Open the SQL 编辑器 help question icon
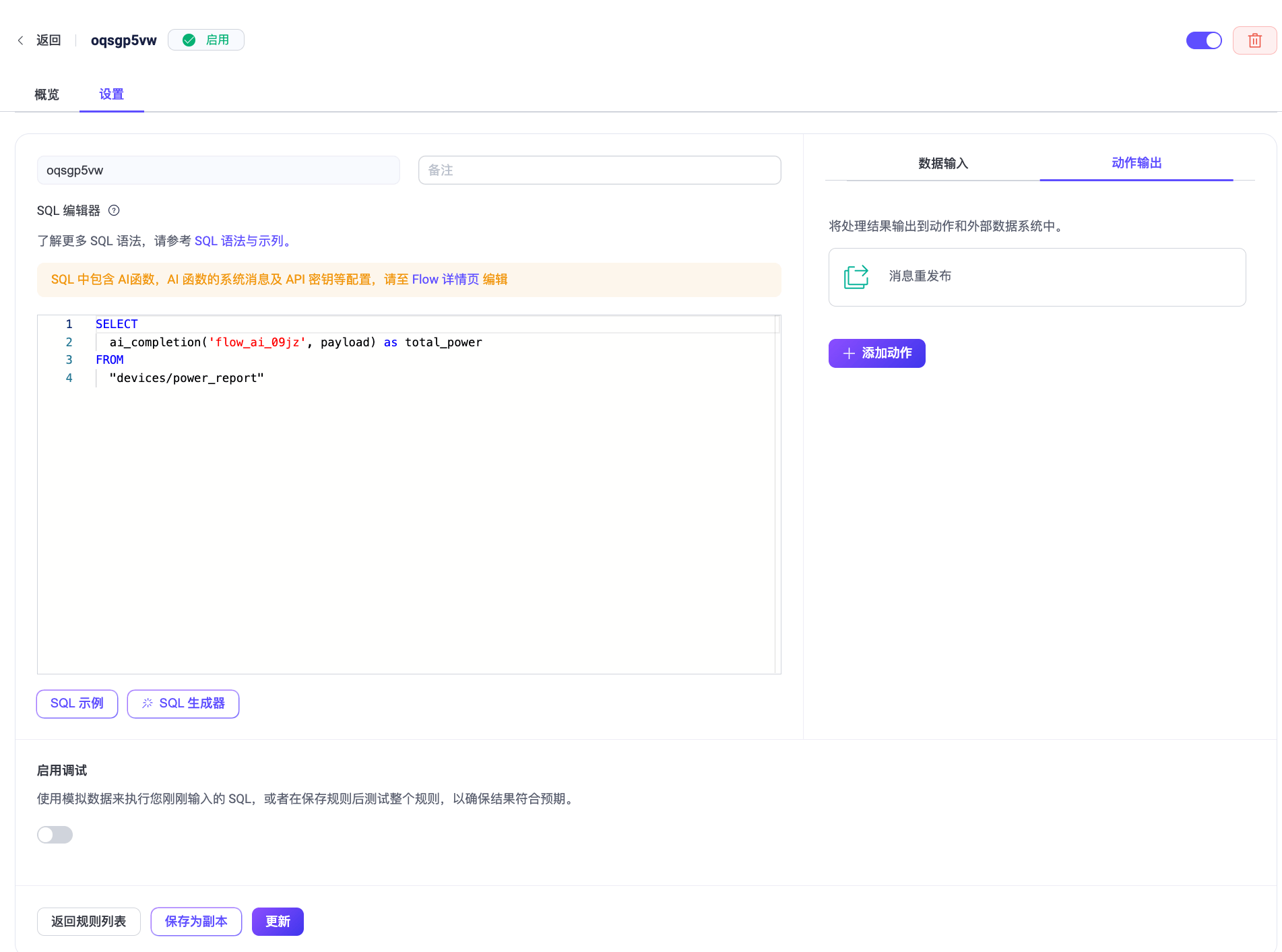 pos(113,210)
